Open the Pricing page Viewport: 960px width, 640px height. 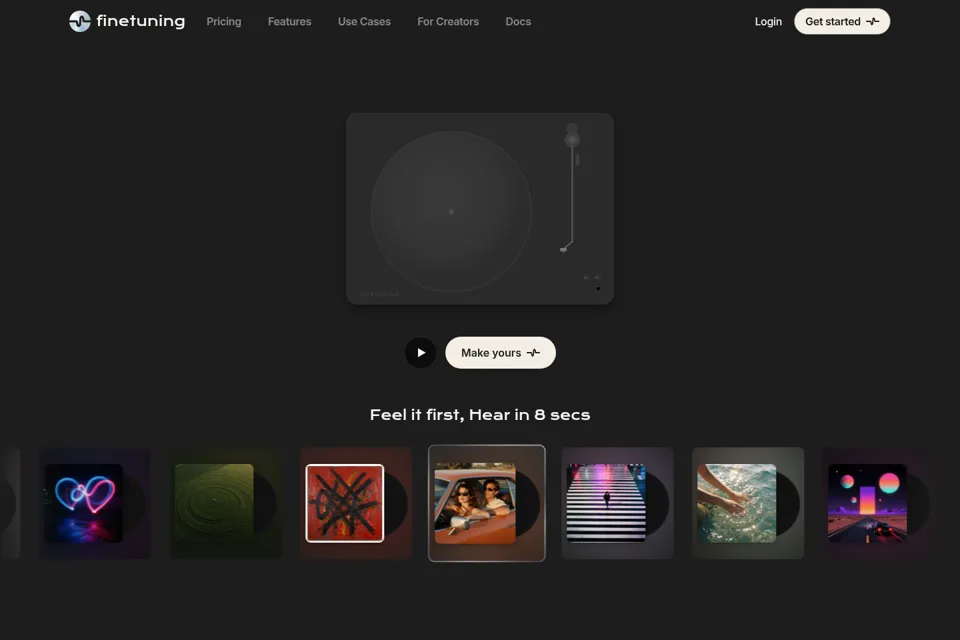(223, 21)
